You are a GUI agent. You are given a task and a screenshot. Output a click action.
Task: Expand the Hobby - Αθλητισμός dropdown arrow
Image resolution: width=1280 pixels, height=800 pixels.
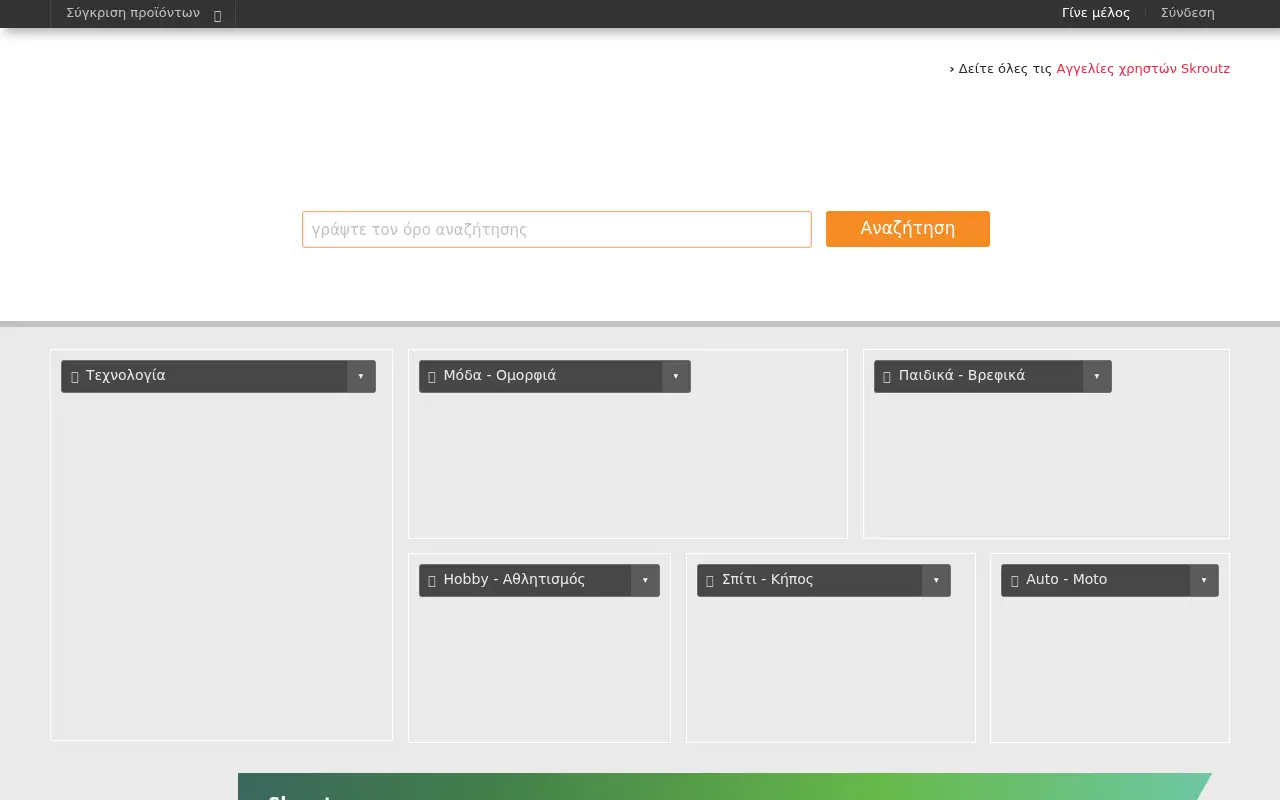tap(645, 580)
